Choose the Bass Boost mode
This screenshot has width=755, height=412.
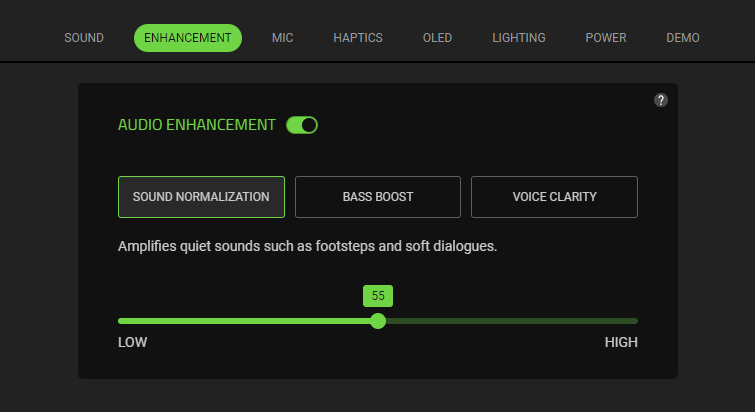click(378, 197)
